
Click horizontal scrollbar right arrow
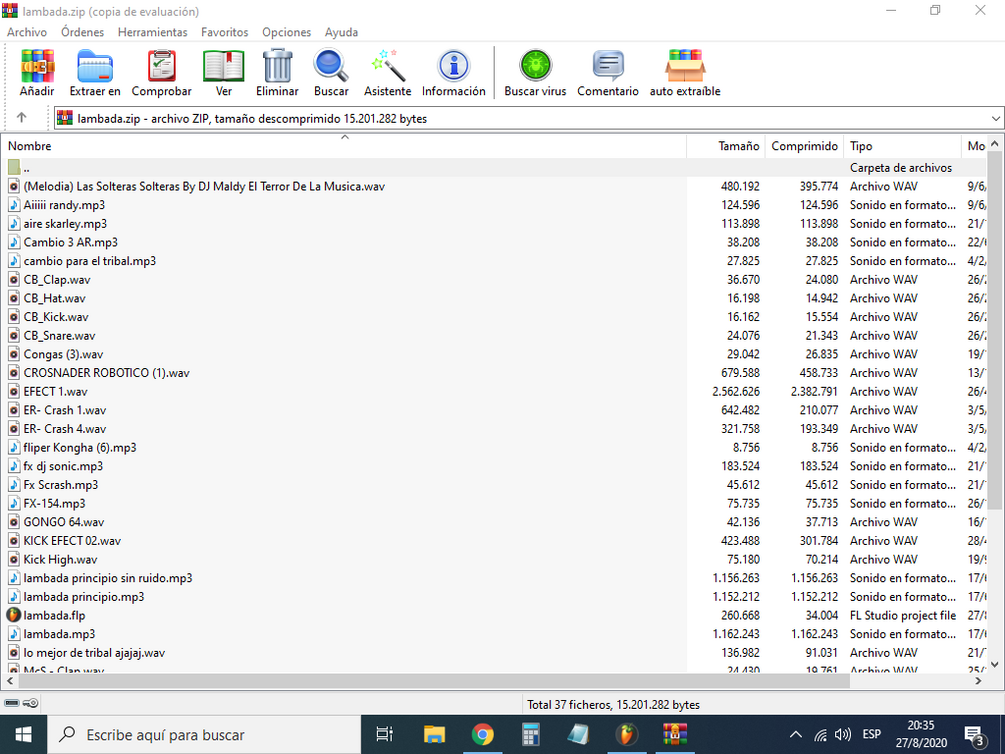pos(979,681)
